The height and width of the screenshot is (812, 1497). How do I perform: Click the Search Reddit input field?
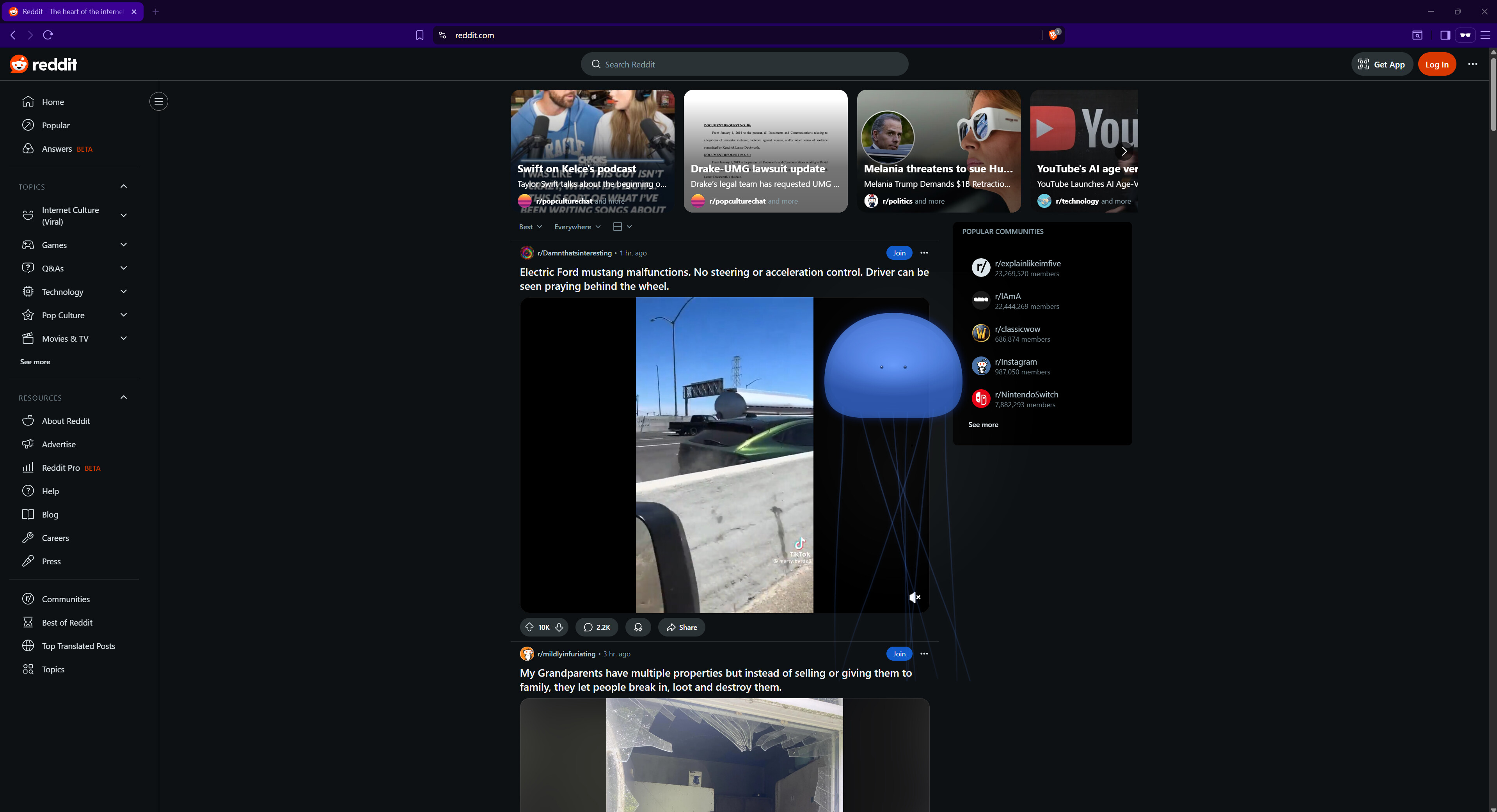pos(744,64)
